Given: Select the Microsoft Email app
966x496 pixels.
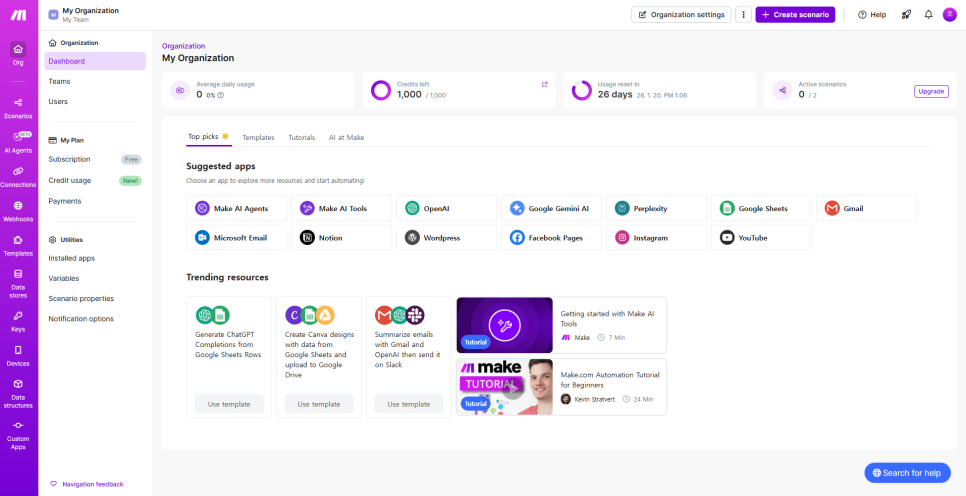Looking at the screenshot, I should pos(237,237).
